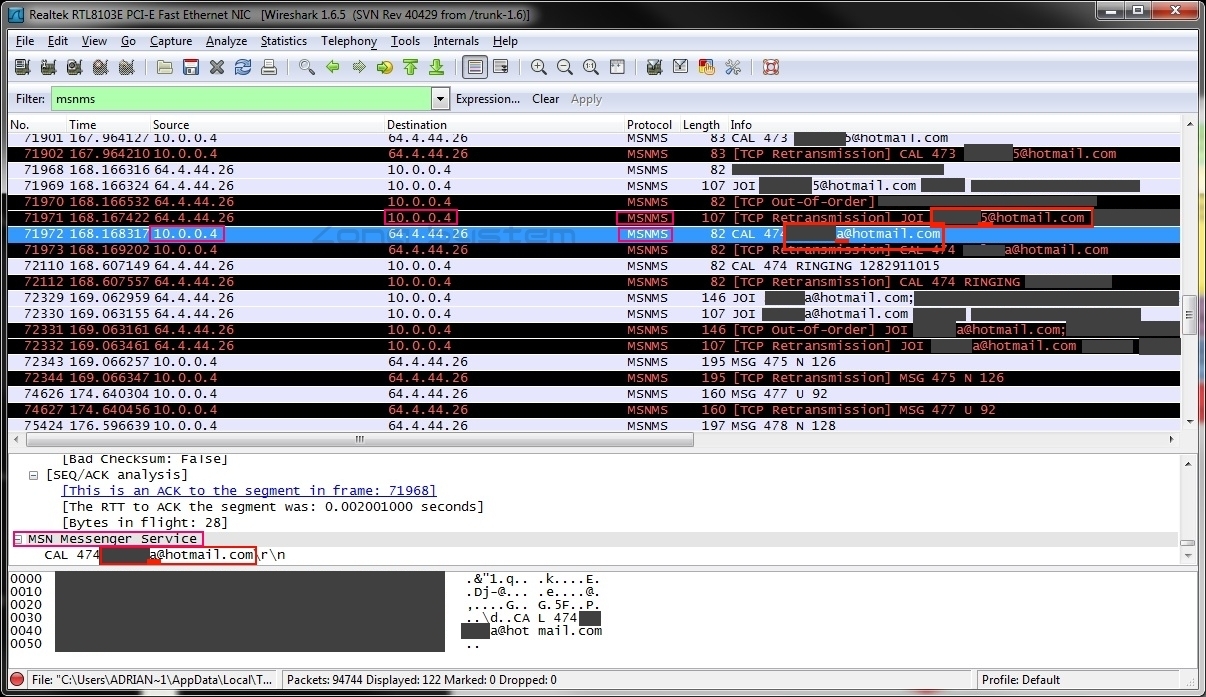Zoom out on packet text
This screenshot has height=697, width=1206.
[x=565, y=67]
